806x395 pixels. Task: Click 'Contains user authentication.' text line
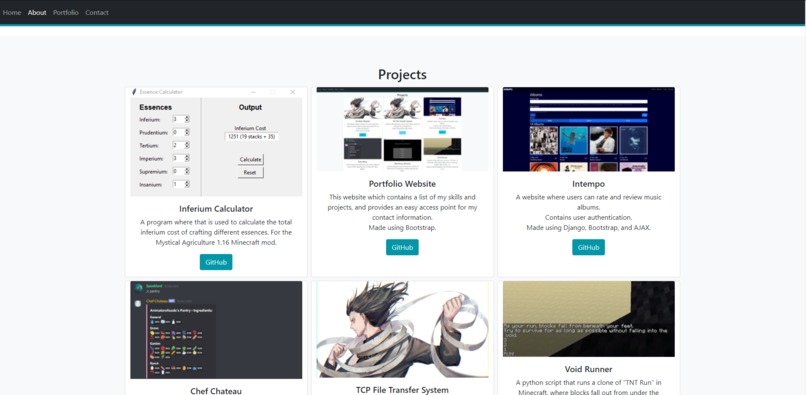[588, 217]
